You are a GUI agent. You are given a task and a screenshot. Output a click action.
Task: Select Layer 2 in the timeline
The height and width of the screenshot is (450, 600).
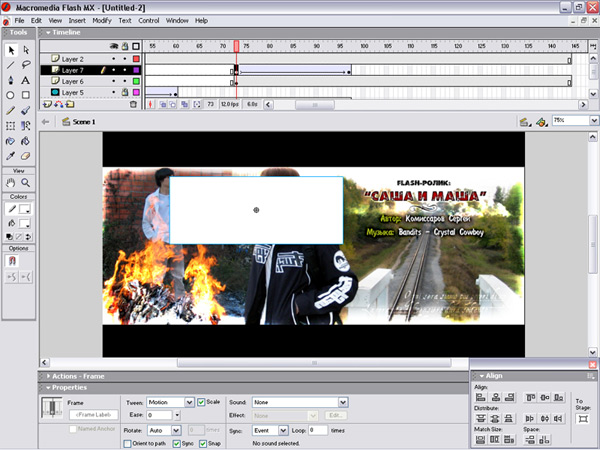(72, 59)
